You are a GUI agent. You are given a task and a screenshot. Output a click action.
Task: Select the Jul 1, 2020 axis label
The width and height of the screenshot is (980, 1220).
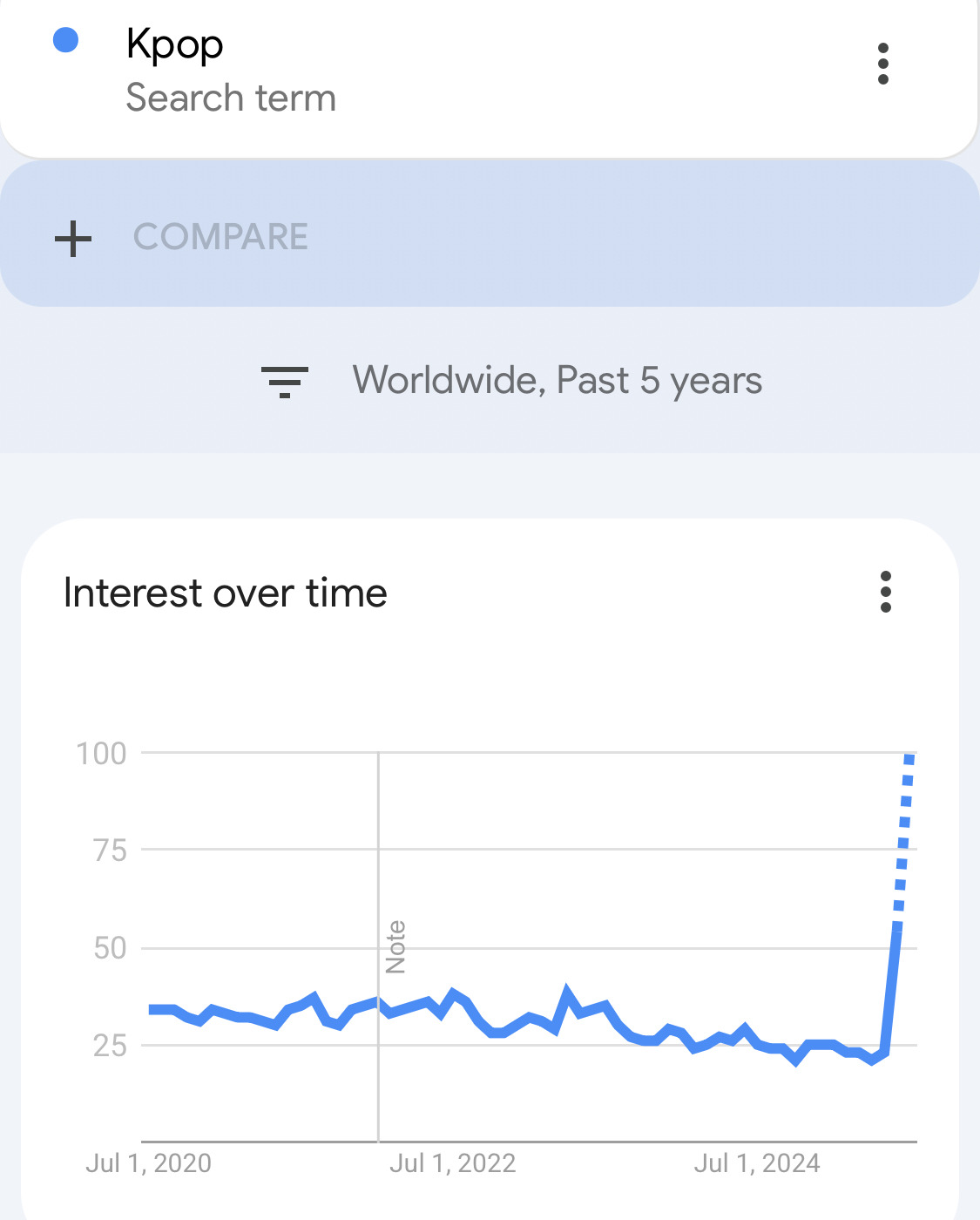148,1163
